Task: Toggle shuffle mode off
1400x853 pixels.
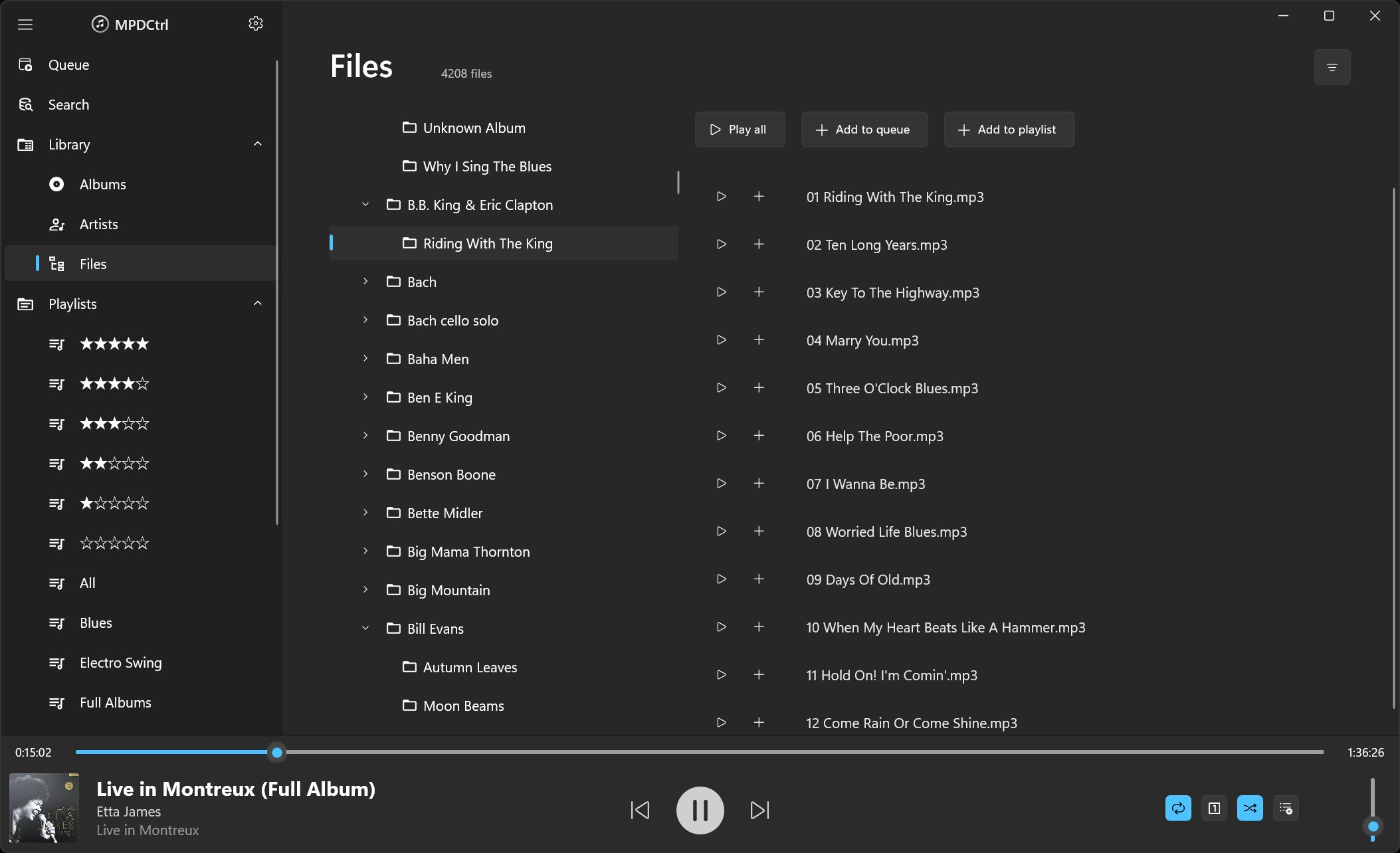Action: coord(1250,808)
